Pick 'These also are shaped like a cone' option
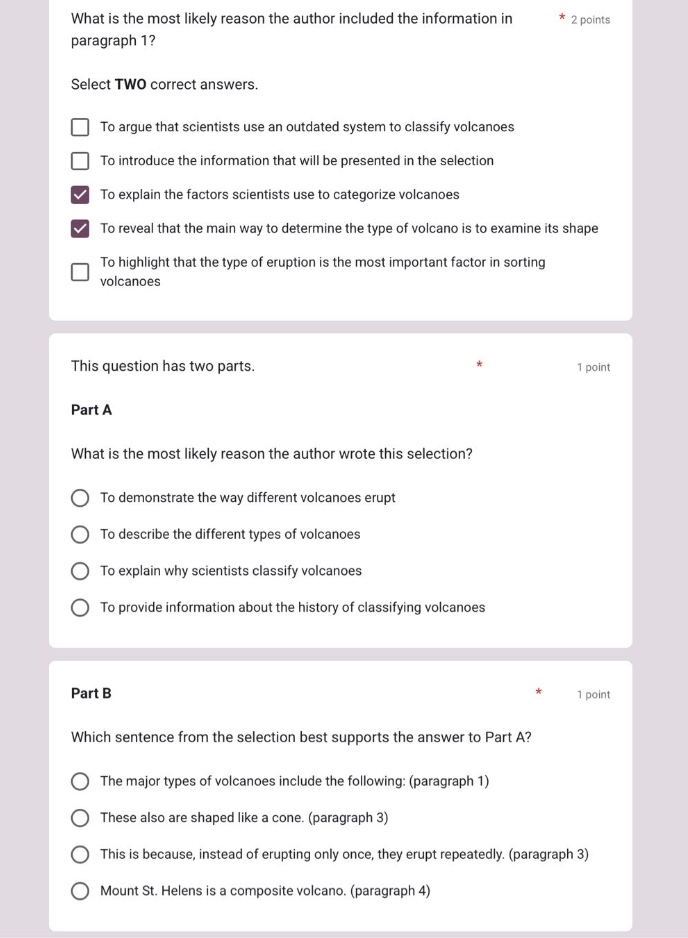Screen dimensions: 688x938 [80, 818]
